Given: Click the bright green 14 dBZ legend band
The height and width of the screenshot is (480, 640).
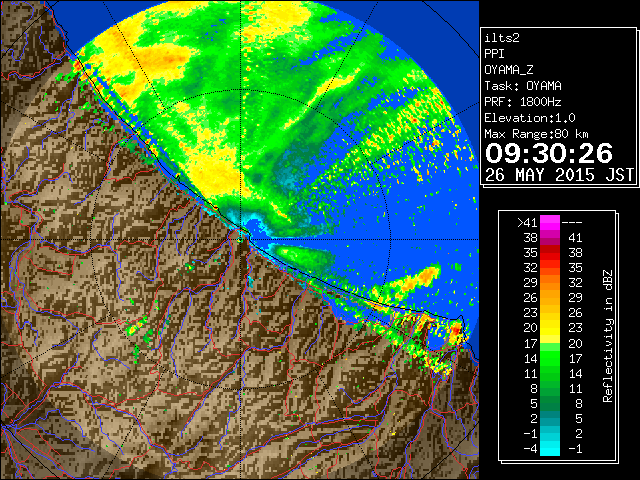Looking at the screenshot, I should click(x=550, y=358).
